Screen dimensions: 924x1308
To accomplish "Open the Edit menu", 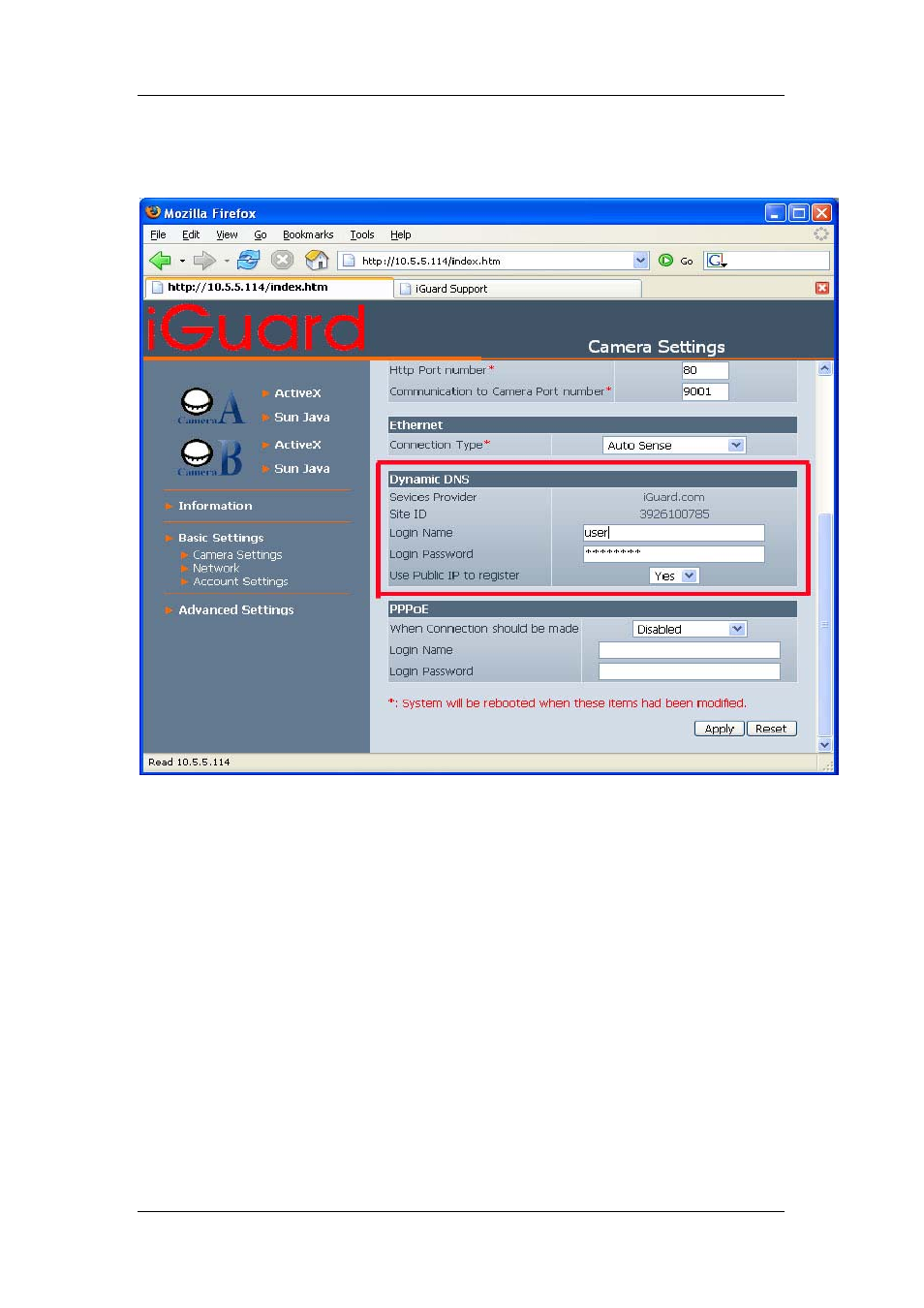I will click(191, 234).
